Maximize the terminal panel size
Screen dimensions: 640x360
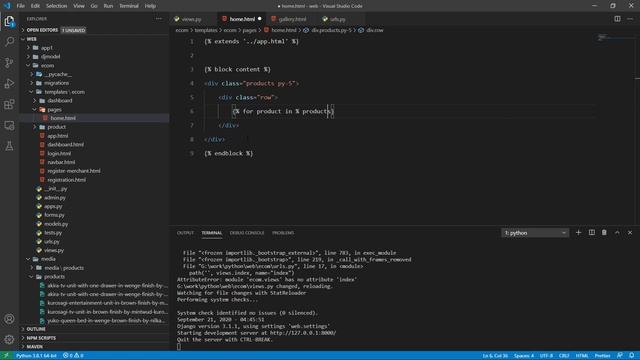[617, 233]
